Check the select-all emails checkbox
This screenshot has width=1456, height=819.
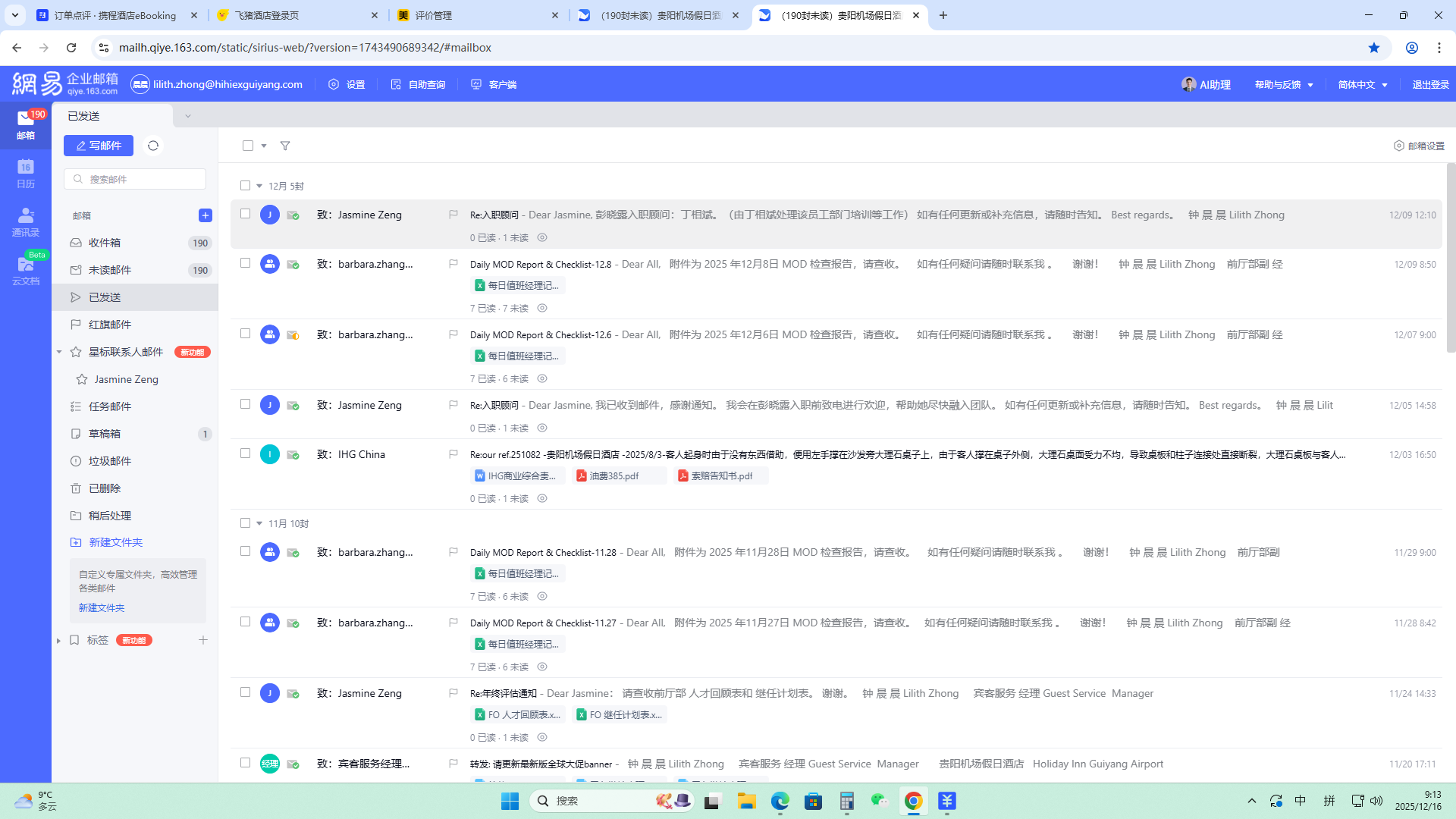tap(248, 146)
